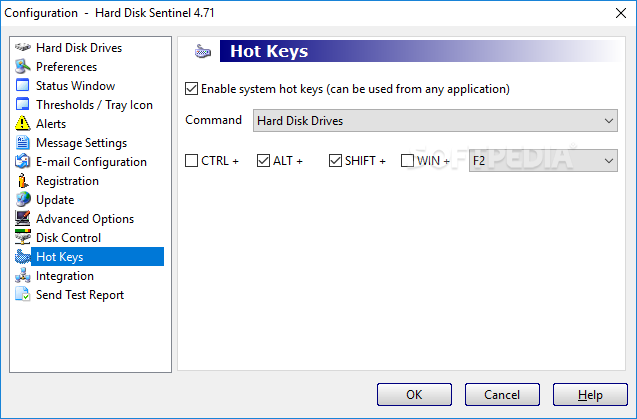Click the yellow Alerts warning icon
Image resolution: width=637 pixels, height=419 pixels.
click(x=22, y=123)
